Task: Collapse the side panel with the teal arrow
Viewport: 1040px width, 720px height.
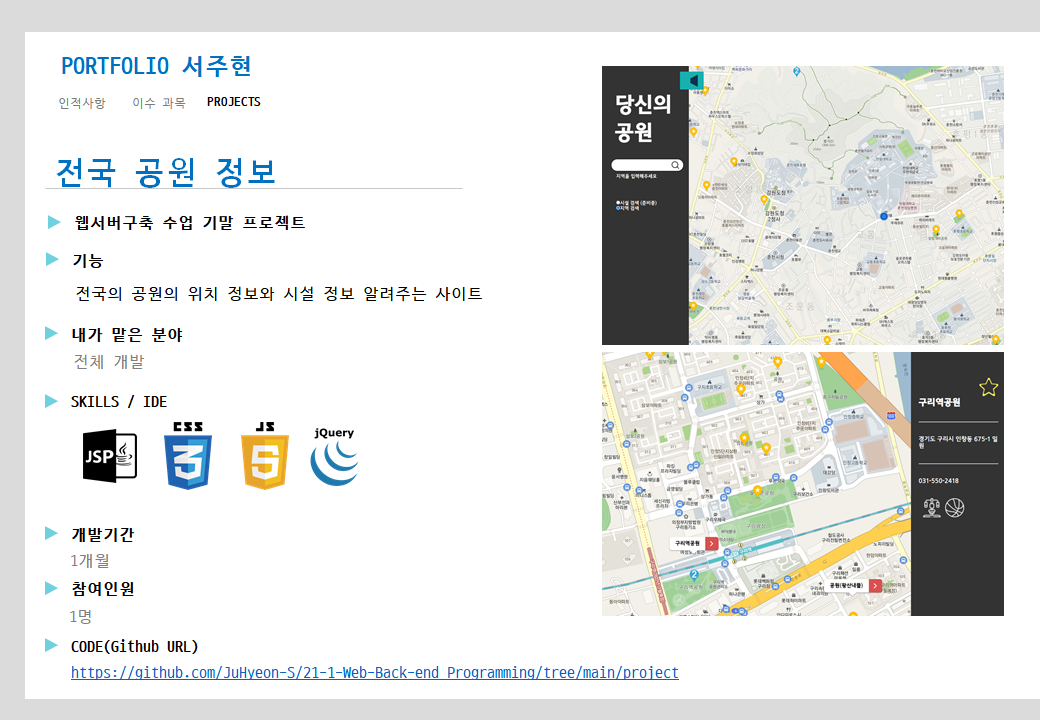Action: [x=692, y=81]
